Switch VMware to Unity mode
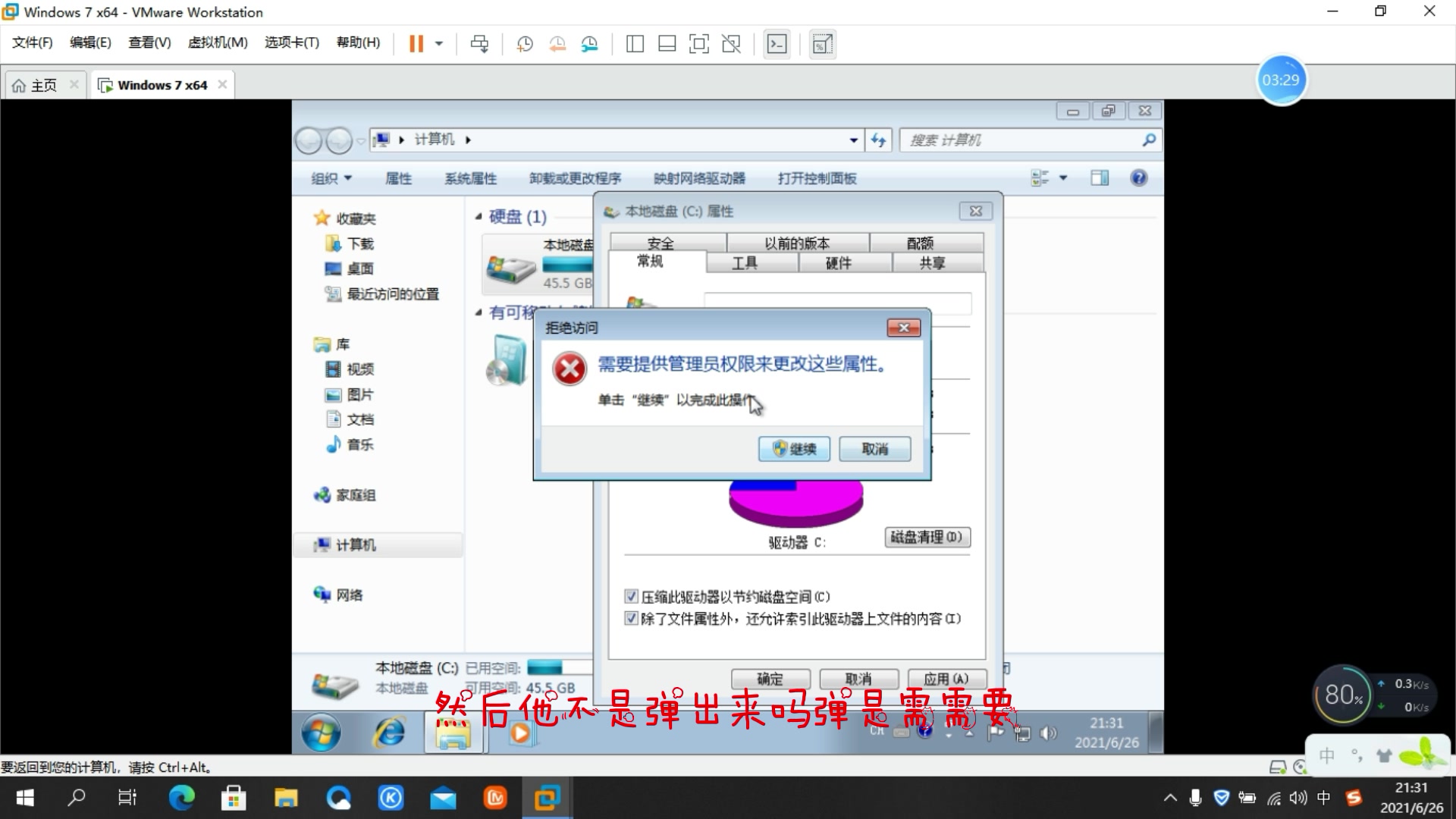Viewport: 1456px width, 819px height. point(731,43)
